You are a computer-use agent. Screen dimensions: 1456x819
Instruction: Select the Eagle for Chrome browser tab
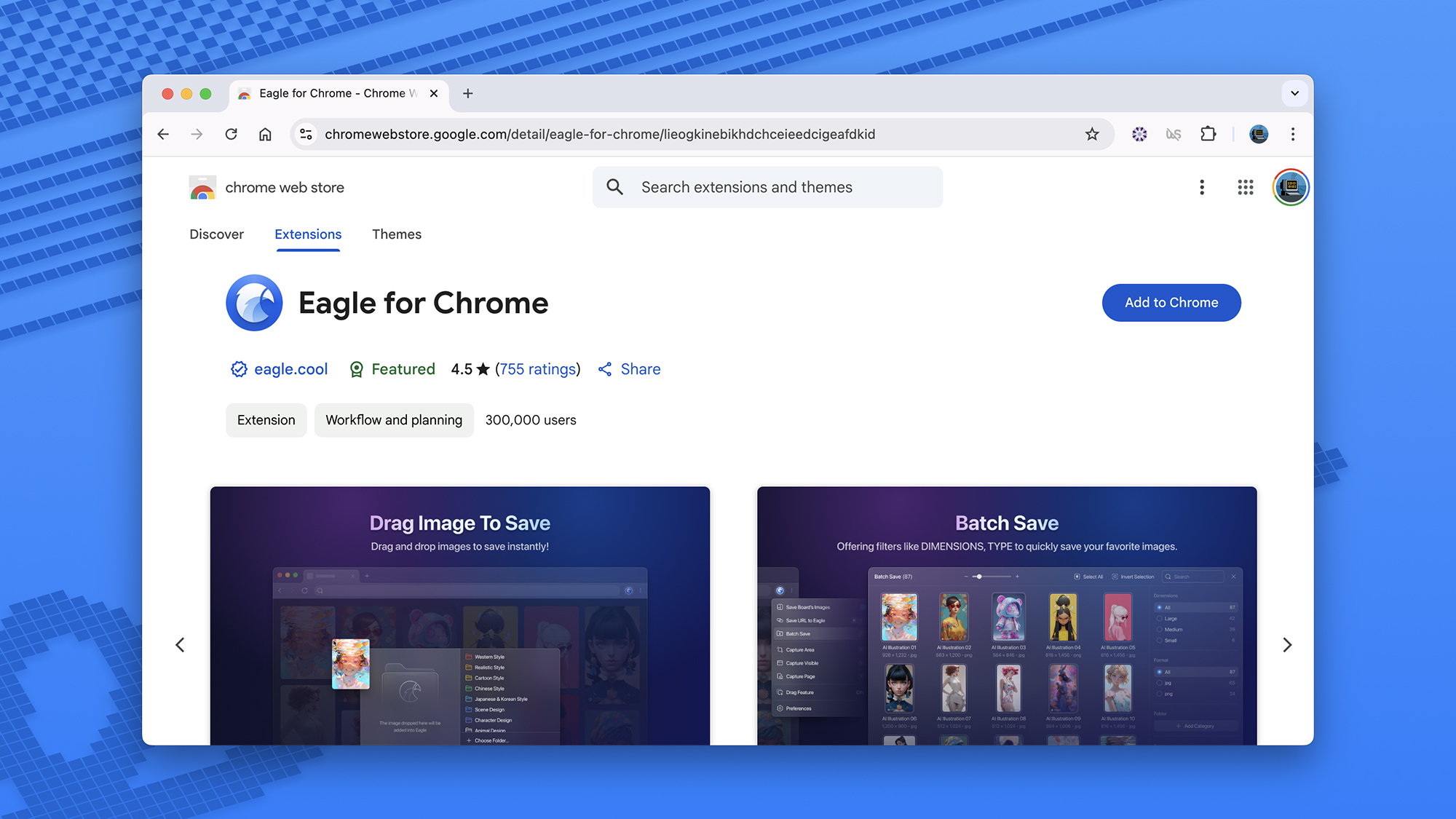pyautogui.click(x=339, y=93)
